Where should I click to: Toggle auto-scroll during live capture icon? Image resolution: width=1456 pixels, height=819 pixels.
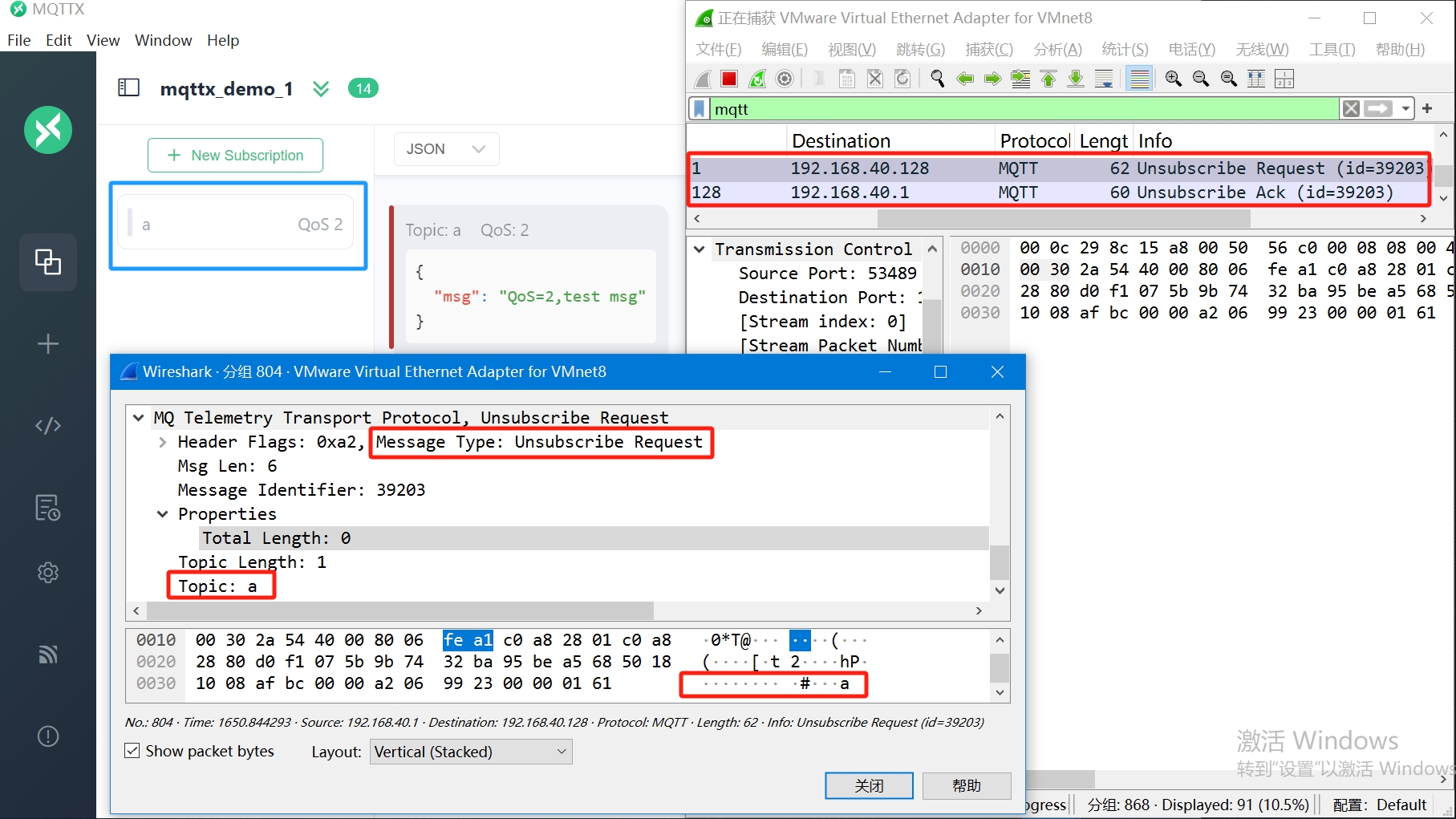point(1104,79)
